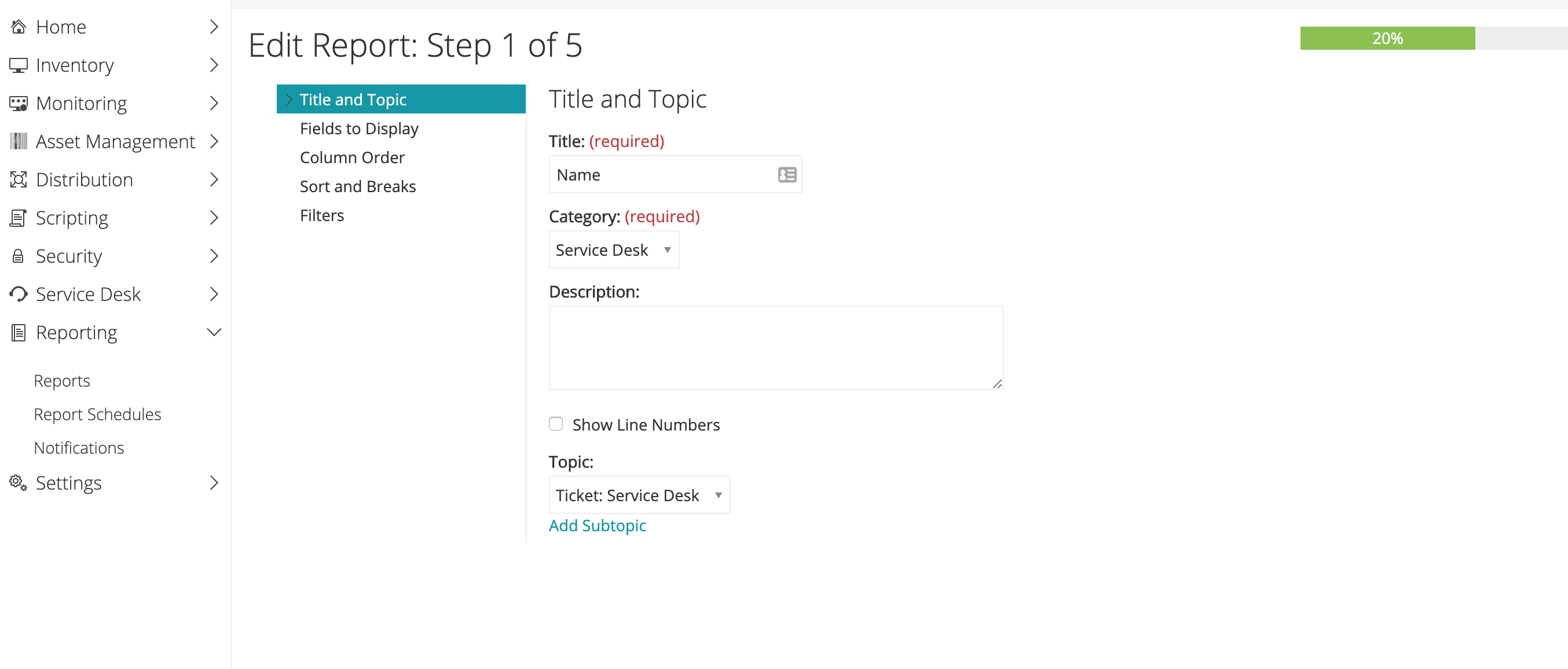Click the Settings menu label
This screenshot has height=669, width=1568.
[69, 483]
